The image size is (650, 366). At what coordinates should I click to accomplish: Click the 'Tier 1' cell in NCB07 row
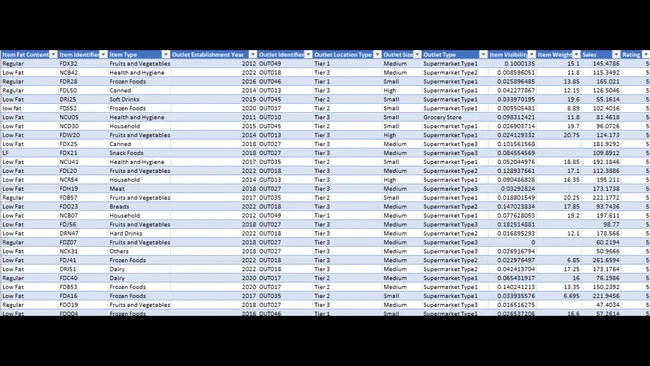point(347,216)
